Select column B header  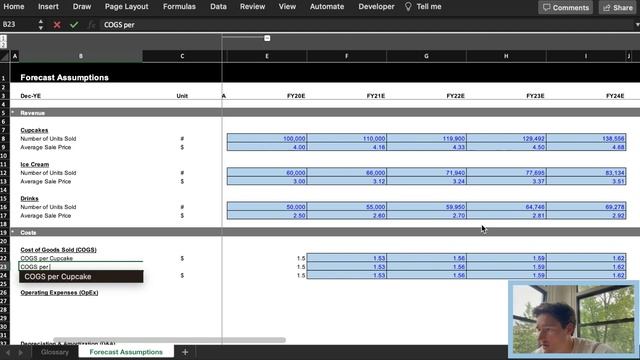point(81,56)
